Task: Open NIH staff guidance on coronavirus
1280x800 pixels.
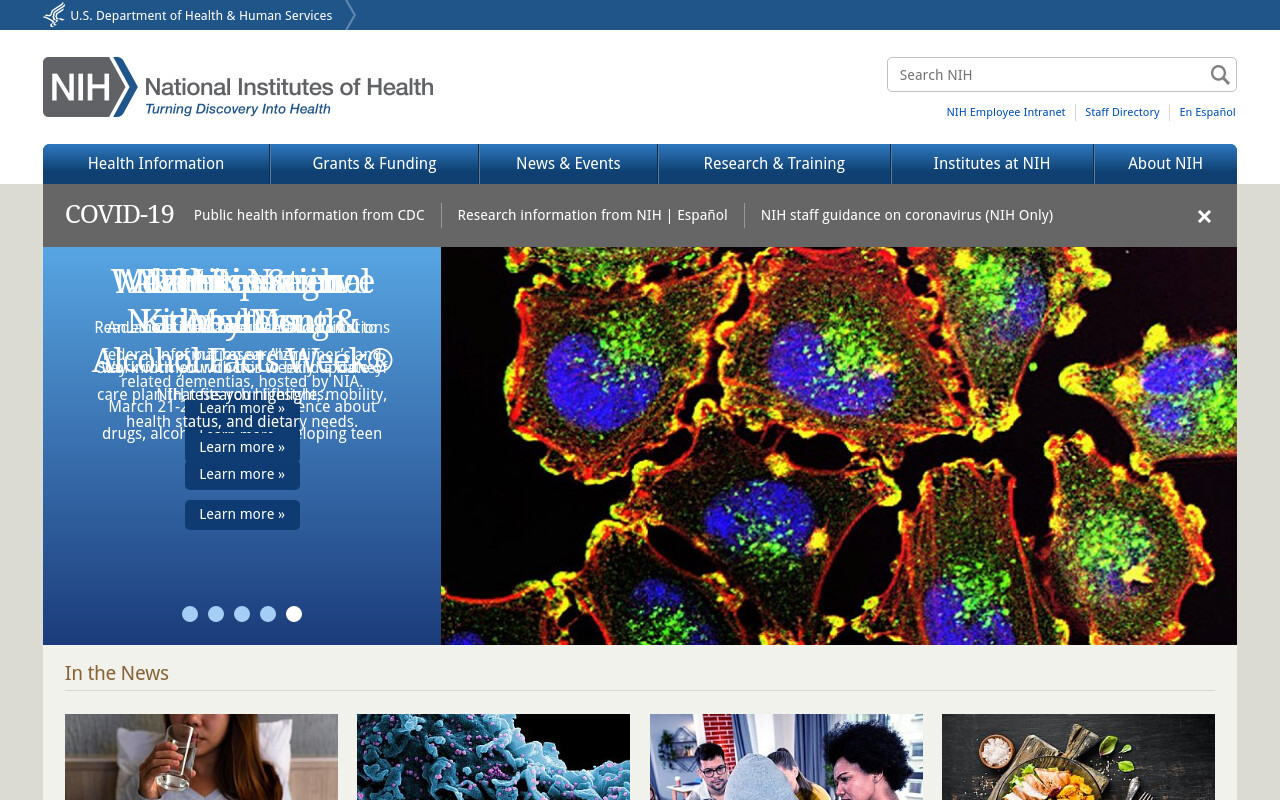Action: tap(907, 215)
